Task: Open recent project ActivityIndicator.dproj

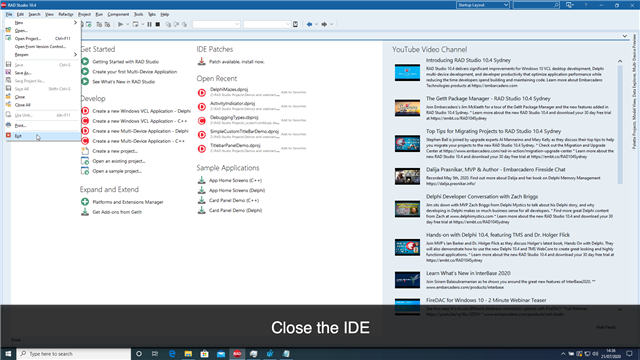Action: click(x=232, y=103)
